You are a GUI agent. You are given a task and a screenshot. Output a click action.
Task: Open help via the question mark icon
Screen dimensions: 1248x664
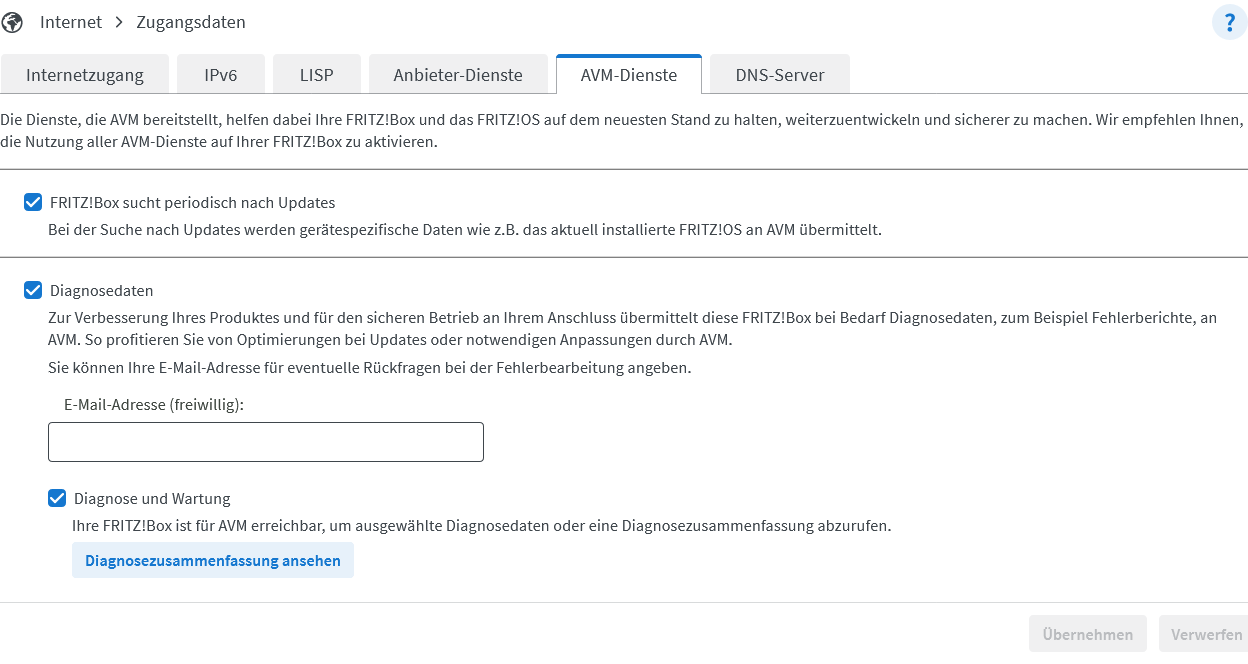click(x=1229, y=22)
